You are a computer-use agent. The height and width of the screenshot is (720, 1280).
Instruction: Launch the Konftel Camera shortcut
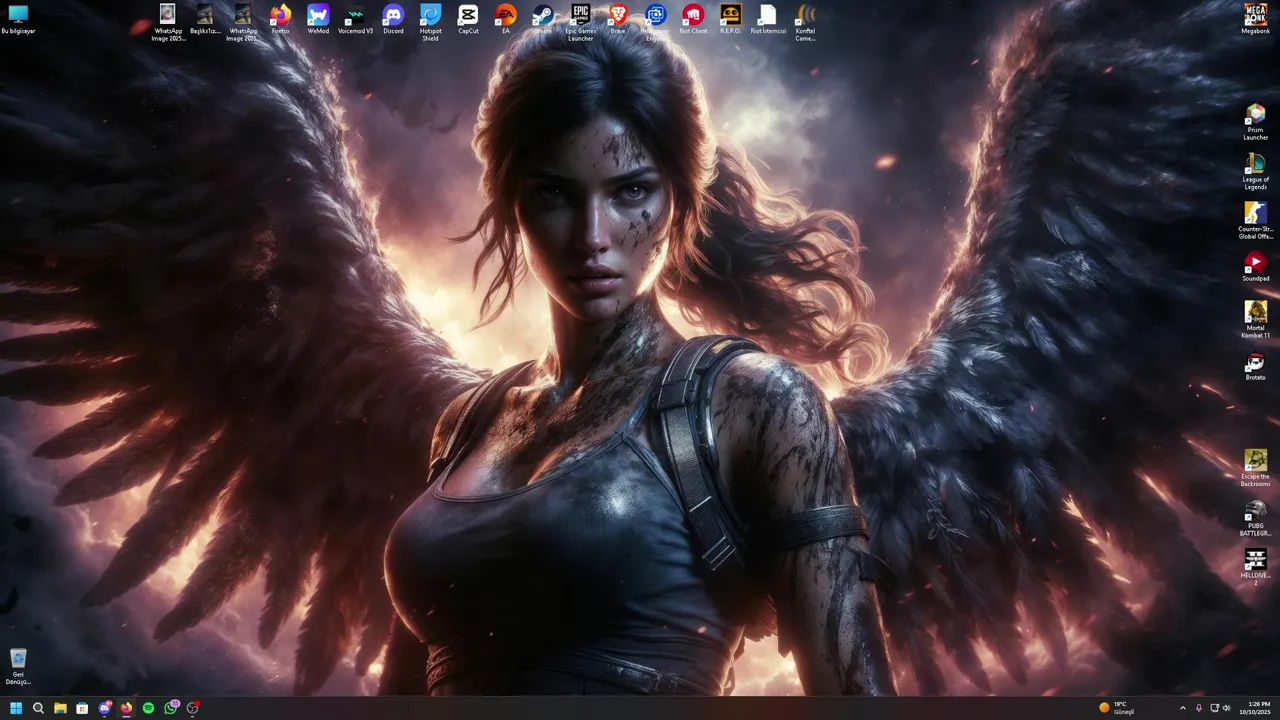tap(805, 22)
